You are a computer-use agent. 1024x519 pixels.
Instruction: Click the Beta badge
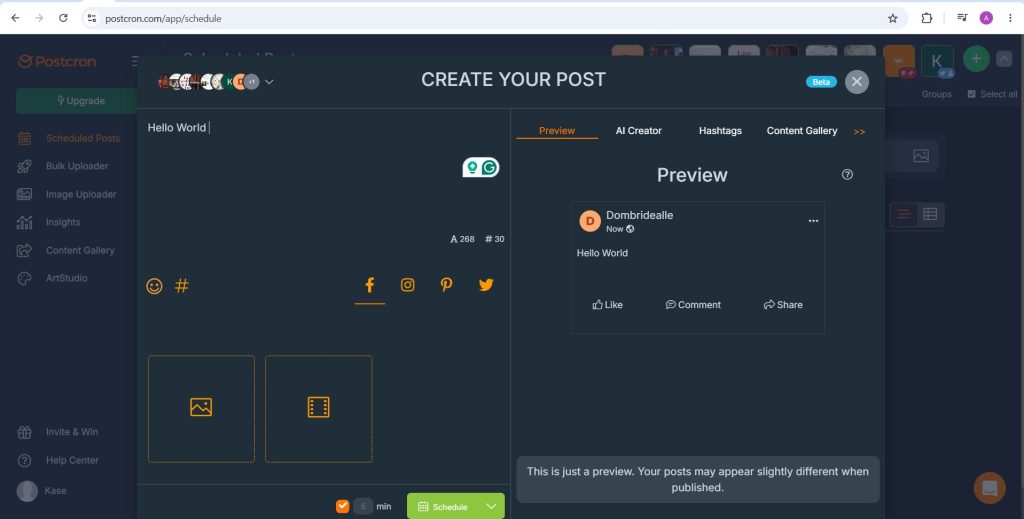tap(822, 82)
